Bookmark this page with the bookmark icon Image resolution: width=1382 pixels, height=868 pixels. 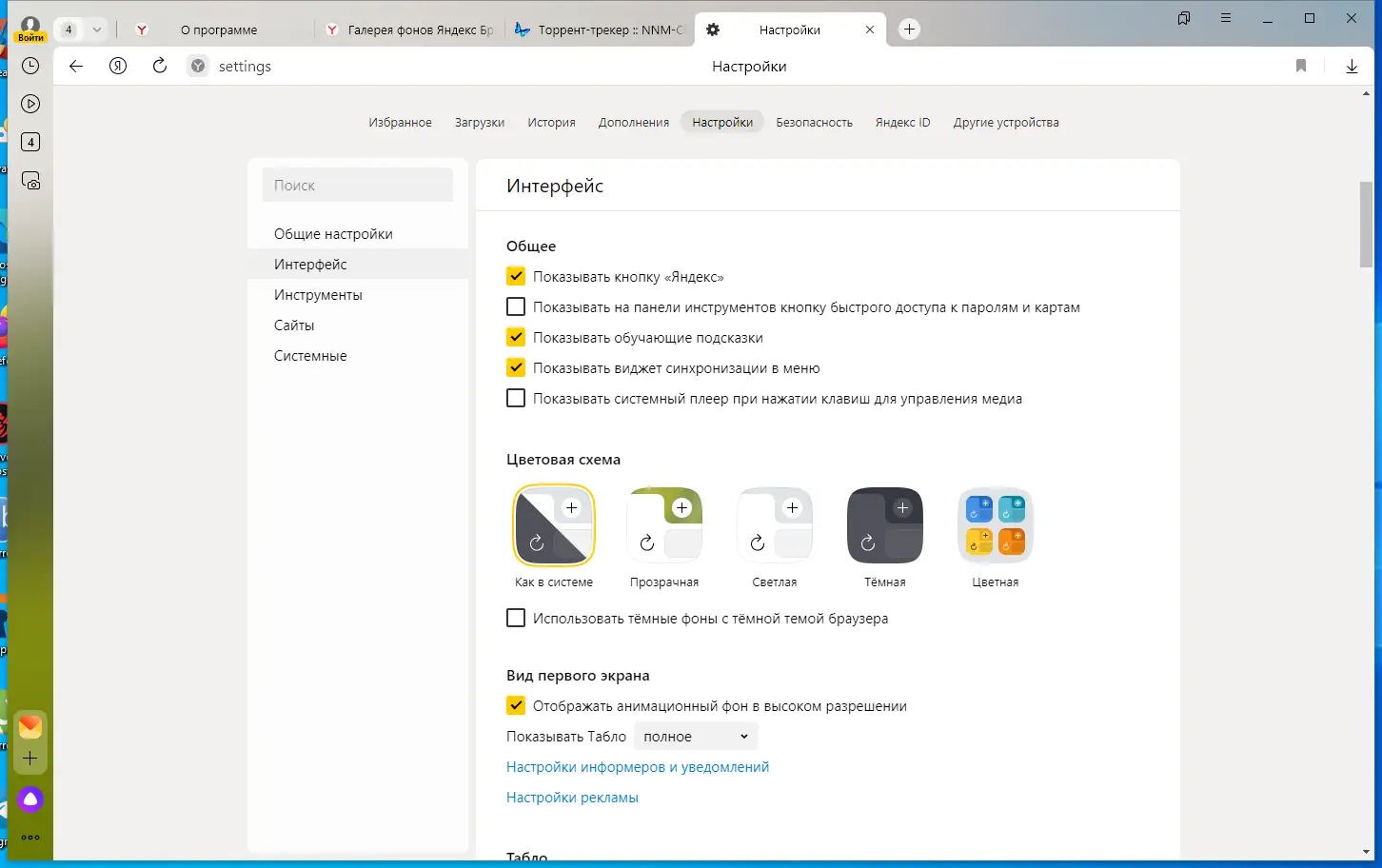tap(1301, 66)
